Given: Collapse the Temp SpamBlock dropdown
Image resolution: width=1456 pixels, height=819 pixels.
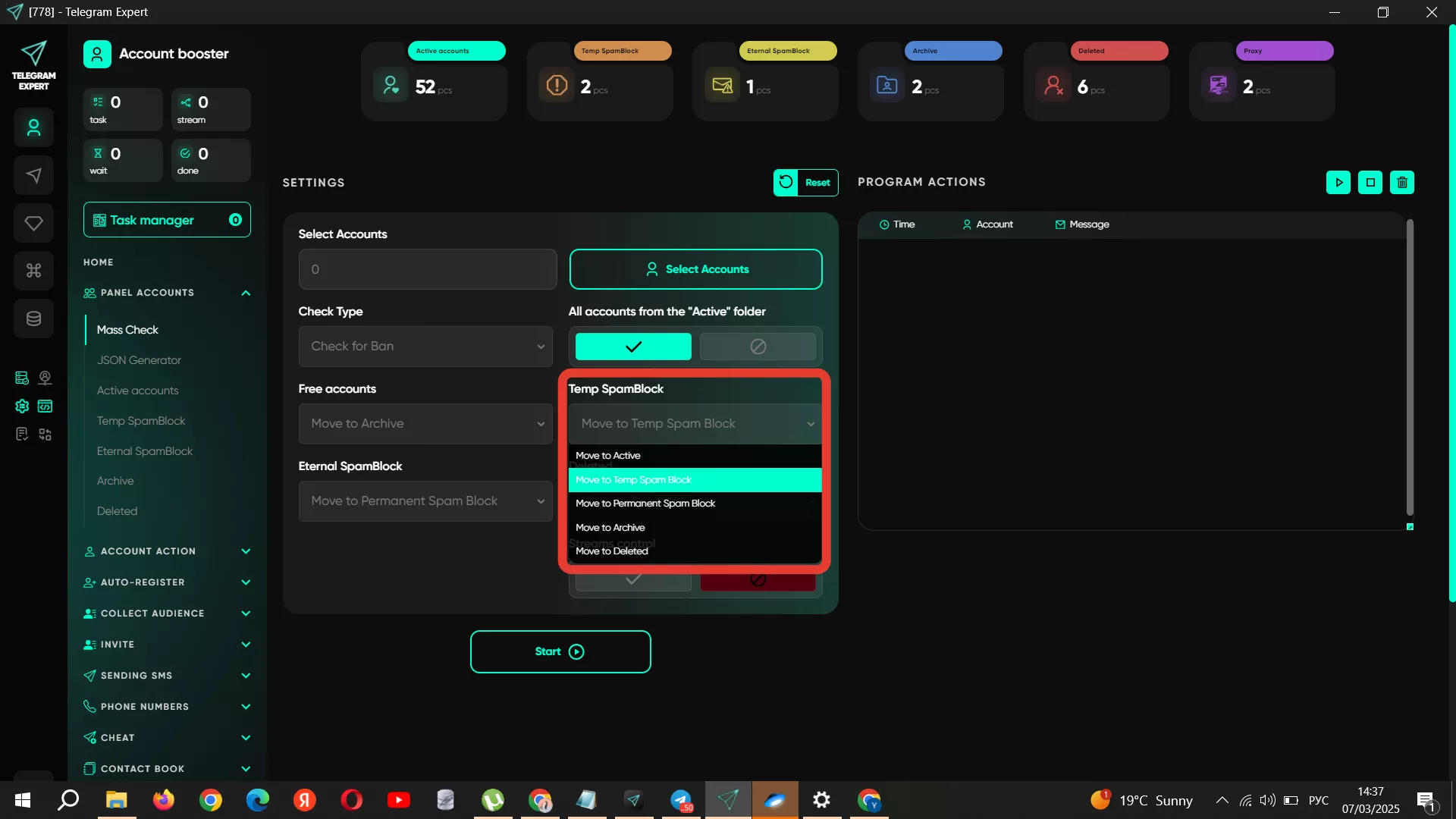Looking at the screenshot, I should [695, 424].
